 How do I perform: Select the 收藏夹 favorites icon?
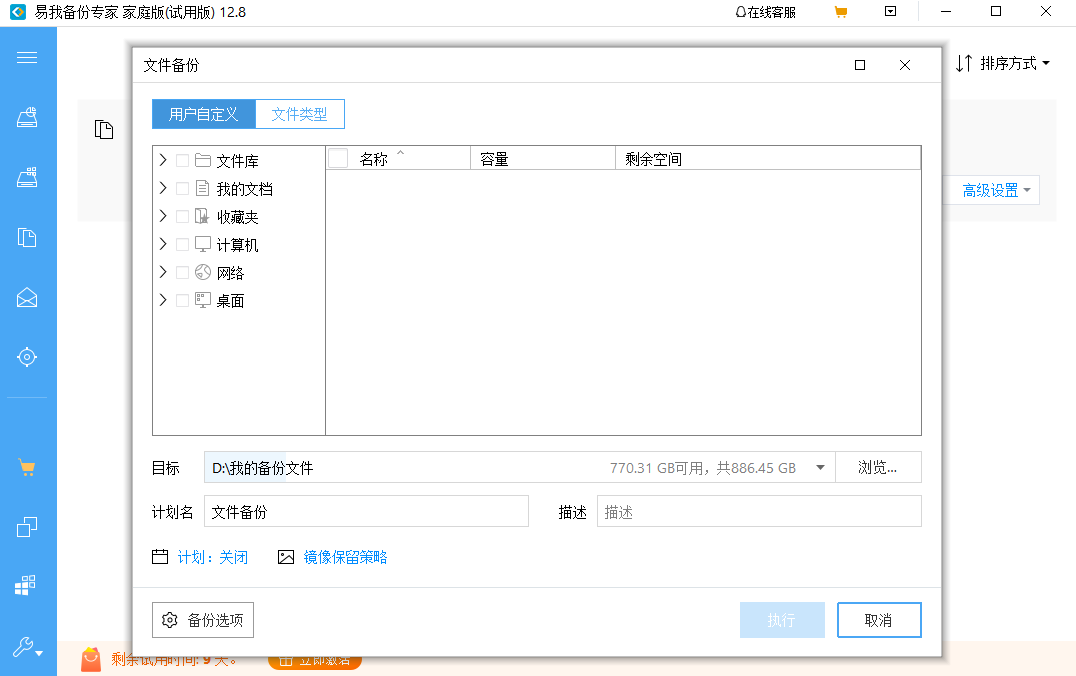coord(202,216)
